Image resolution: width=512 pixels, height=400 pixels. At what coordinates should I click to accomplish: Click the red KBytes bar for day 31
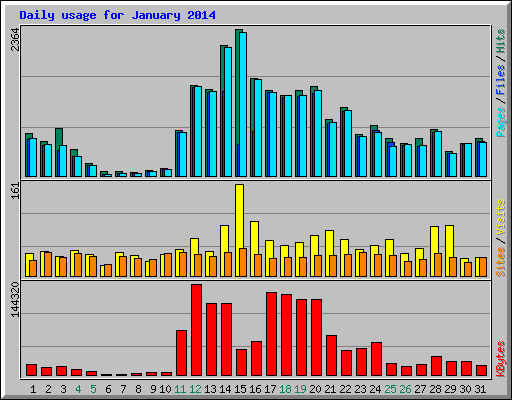[x=481, y=371]
